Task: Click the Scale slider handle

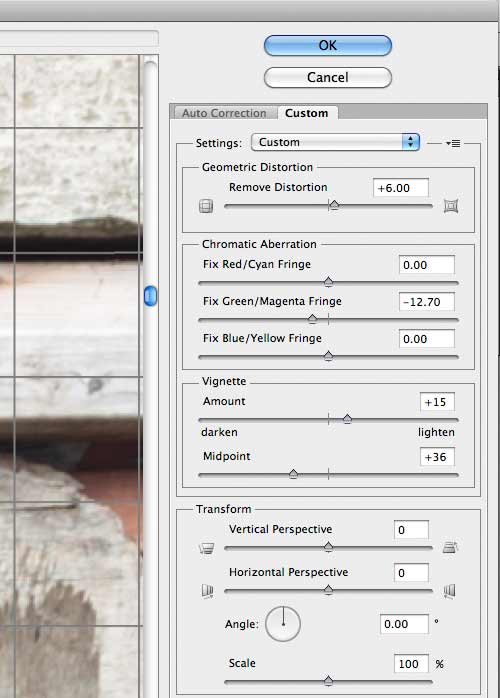Action: coord(329,681)
